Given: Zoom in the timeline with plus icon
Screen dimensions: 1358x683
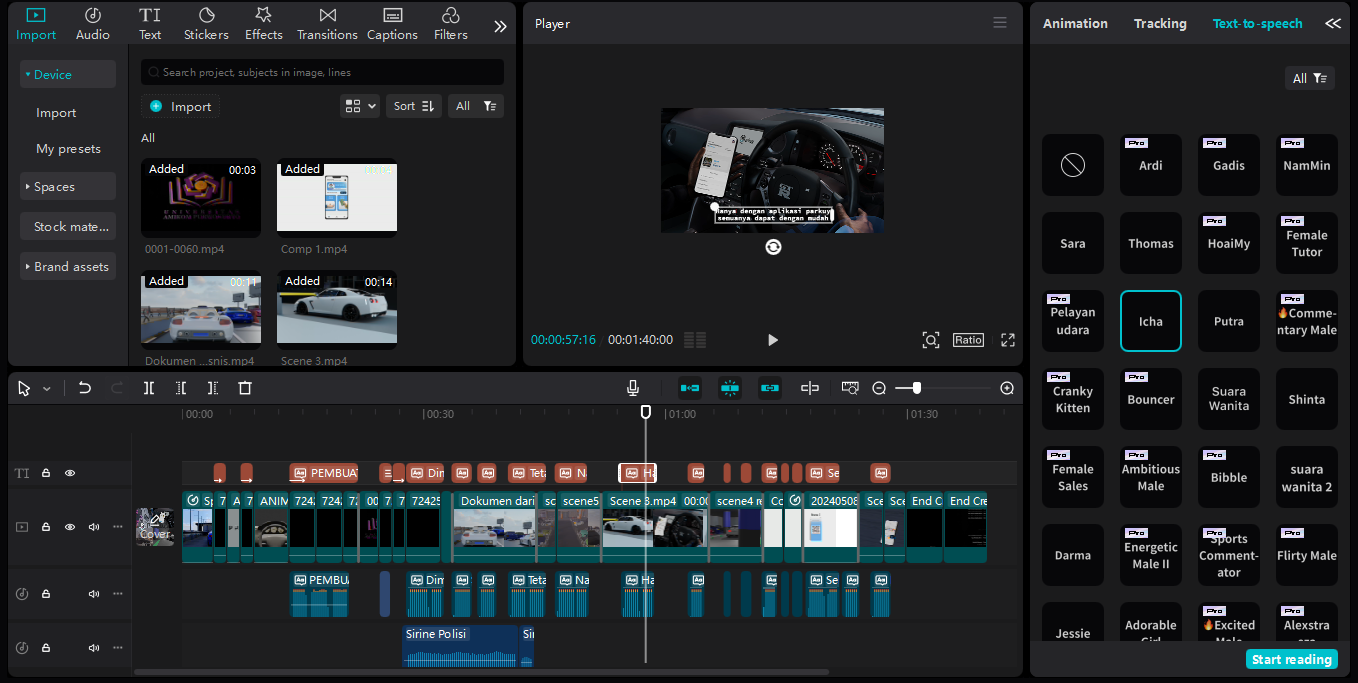Looking at the screenshot, I should tap(1007, 388).
